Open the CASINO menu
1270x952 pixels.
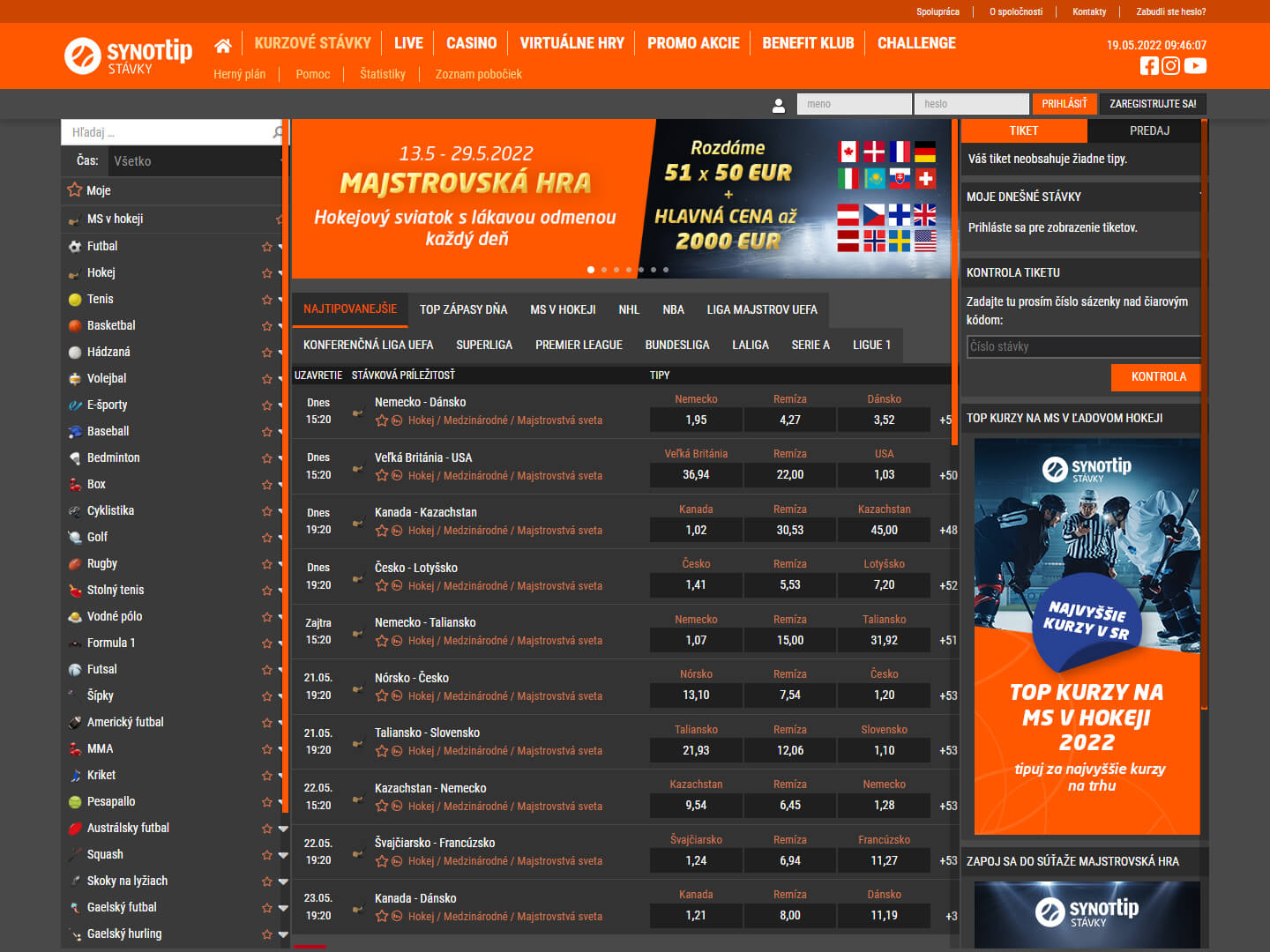472,43
